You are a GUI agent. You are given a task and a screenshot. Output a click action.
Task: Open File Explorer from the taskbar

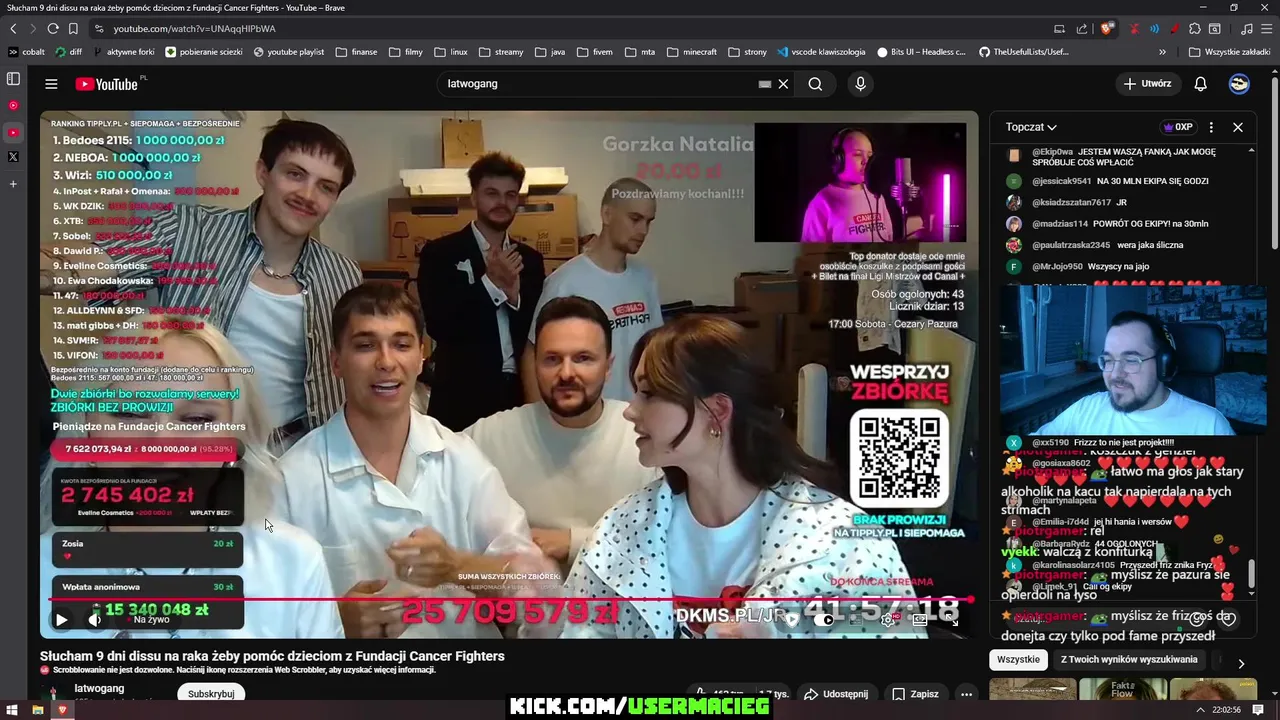pos(38,710)
